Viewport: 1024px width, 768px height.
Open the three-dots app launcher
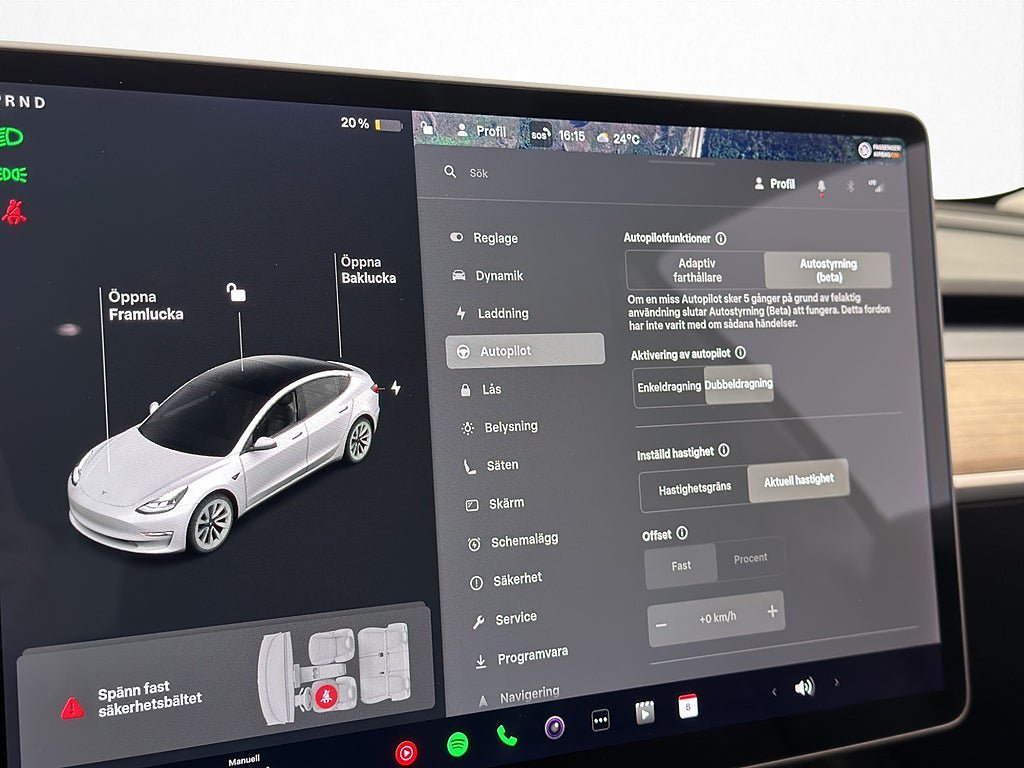coord(600,720)
